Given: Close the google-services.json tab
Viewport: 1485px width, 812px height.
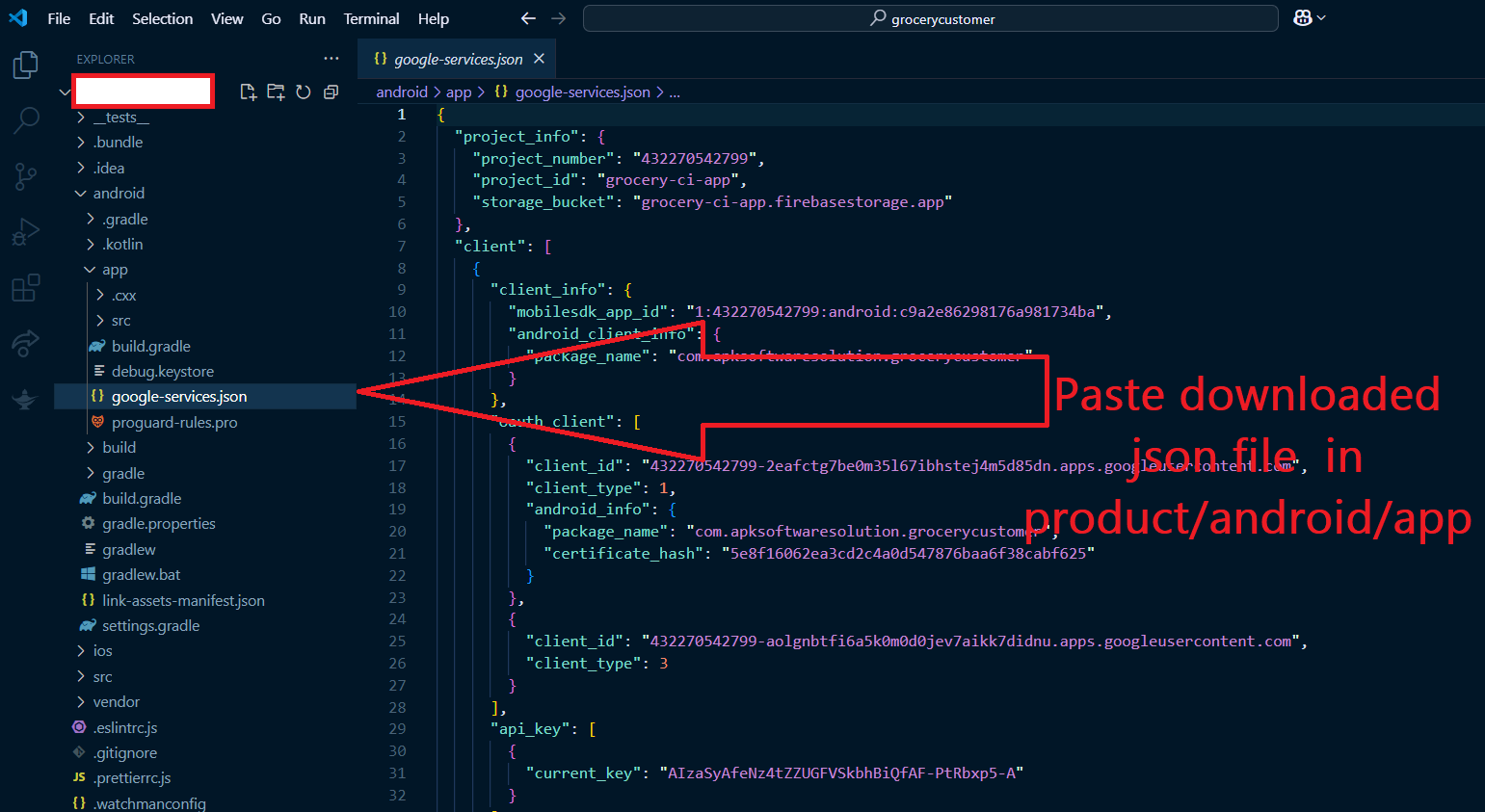Looking at the screenshot, I should (x=539, y=59).
